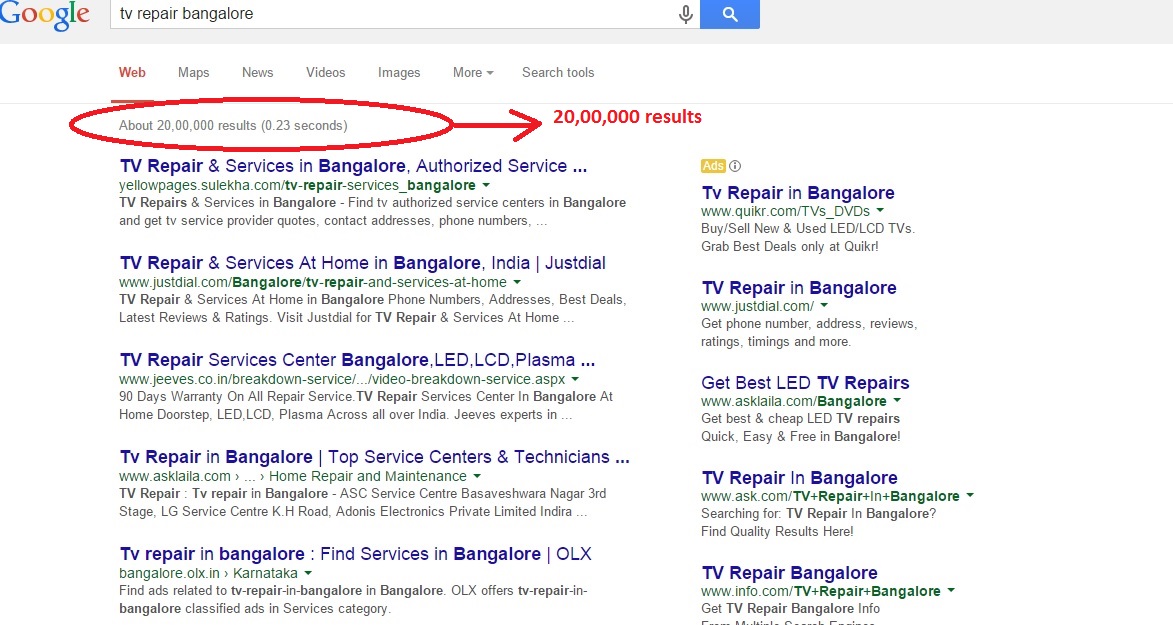The width and height of the screenshot is (1173, 625).
Task: Expand dropdown arrow beside Home Repair and Maintenance breadcrumb
Action: 477,476
